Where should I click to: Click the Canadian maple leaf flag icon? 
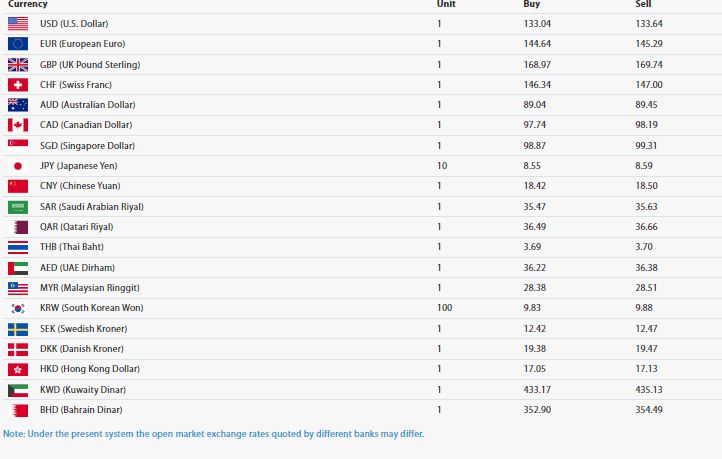[18, 125]
